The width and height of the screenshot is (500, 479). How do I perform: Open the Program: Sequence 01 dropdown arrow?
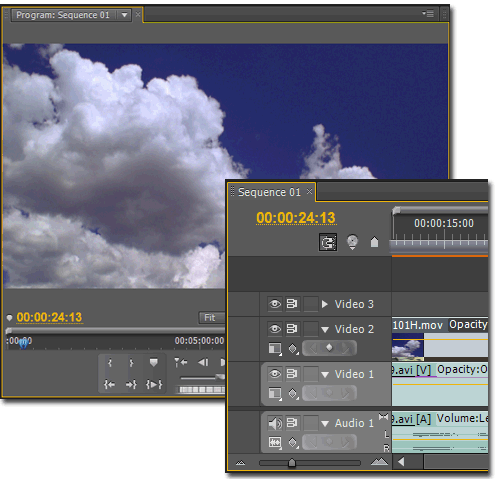[124, 15]
